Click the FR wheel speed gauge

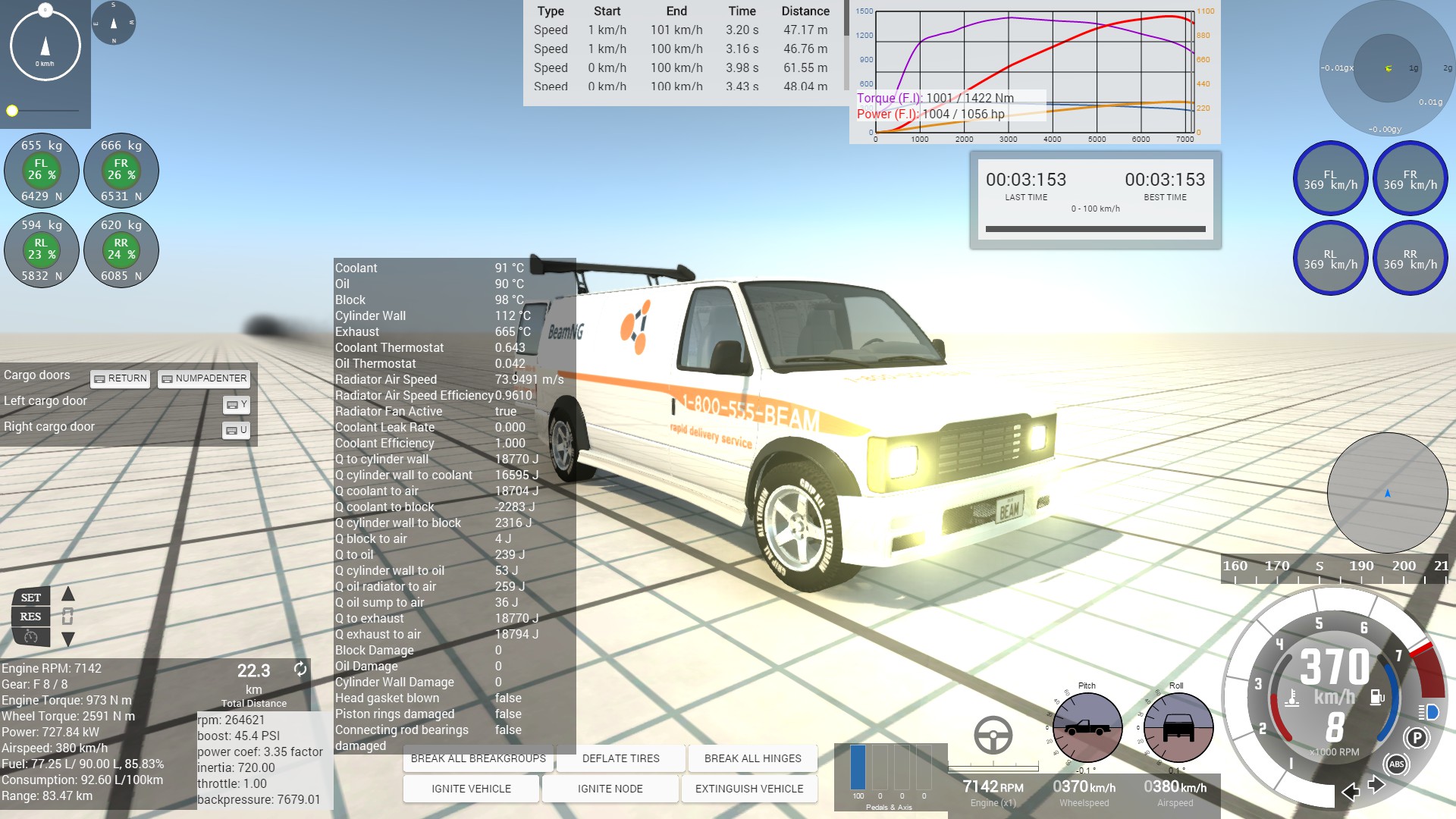[x=1410, y=179]
